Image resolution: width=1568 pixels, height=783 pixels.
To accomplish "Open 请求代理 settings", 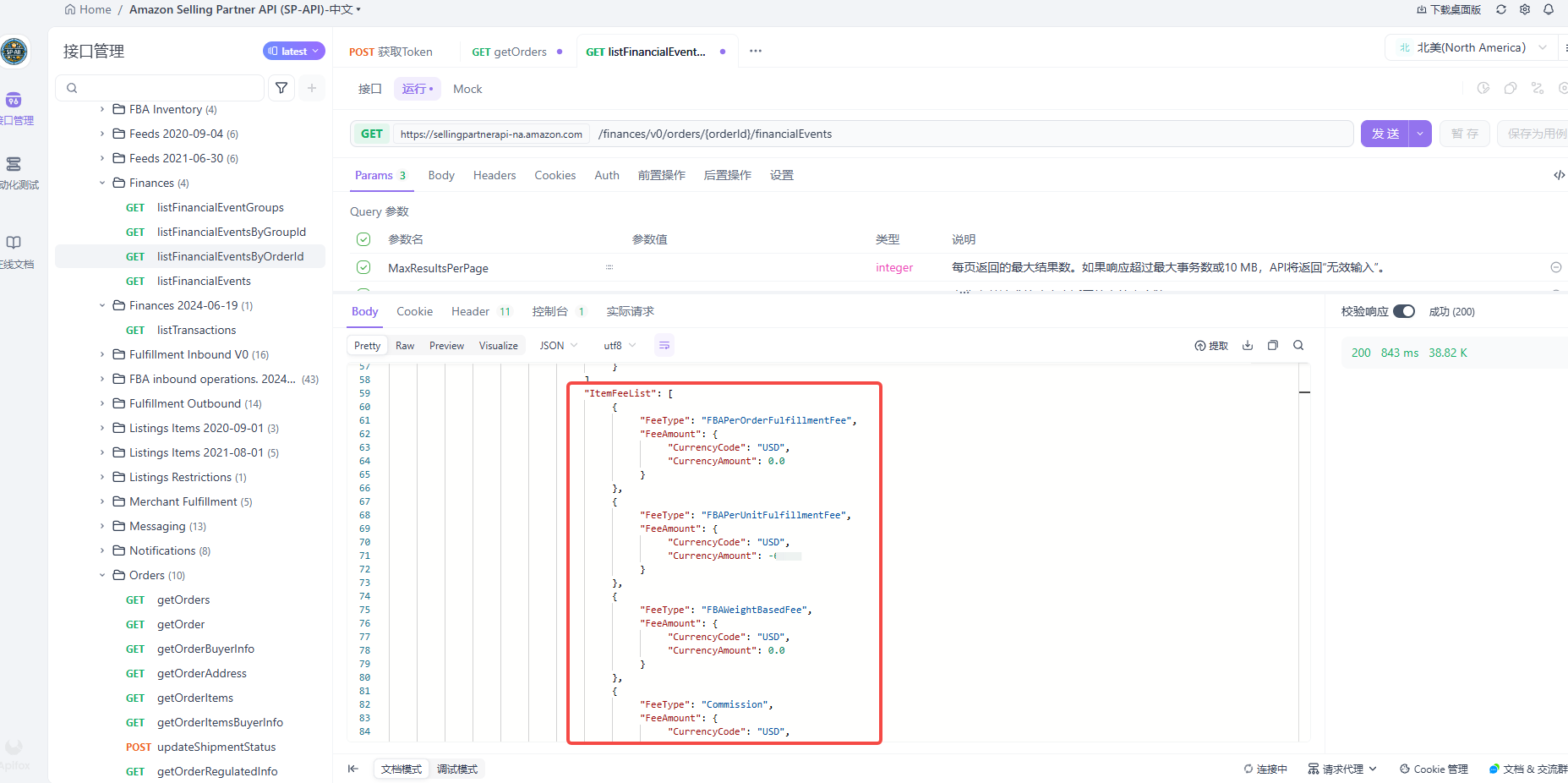I will tap(1342, 769).
